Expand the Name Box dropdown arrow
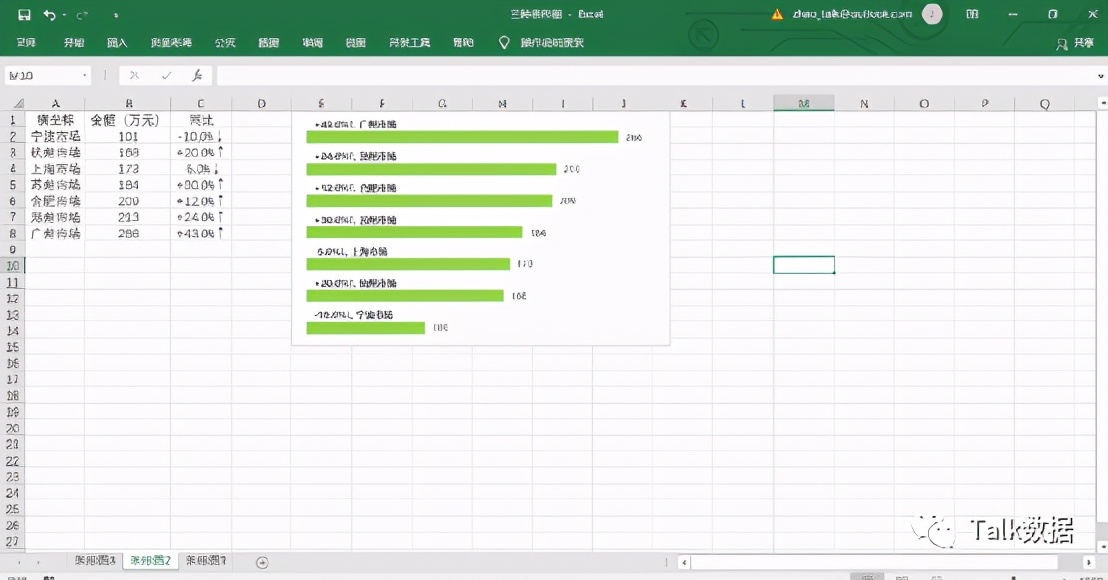This screenshot has height=580, width=1108. pyautogui.click(x=85, y=76)
